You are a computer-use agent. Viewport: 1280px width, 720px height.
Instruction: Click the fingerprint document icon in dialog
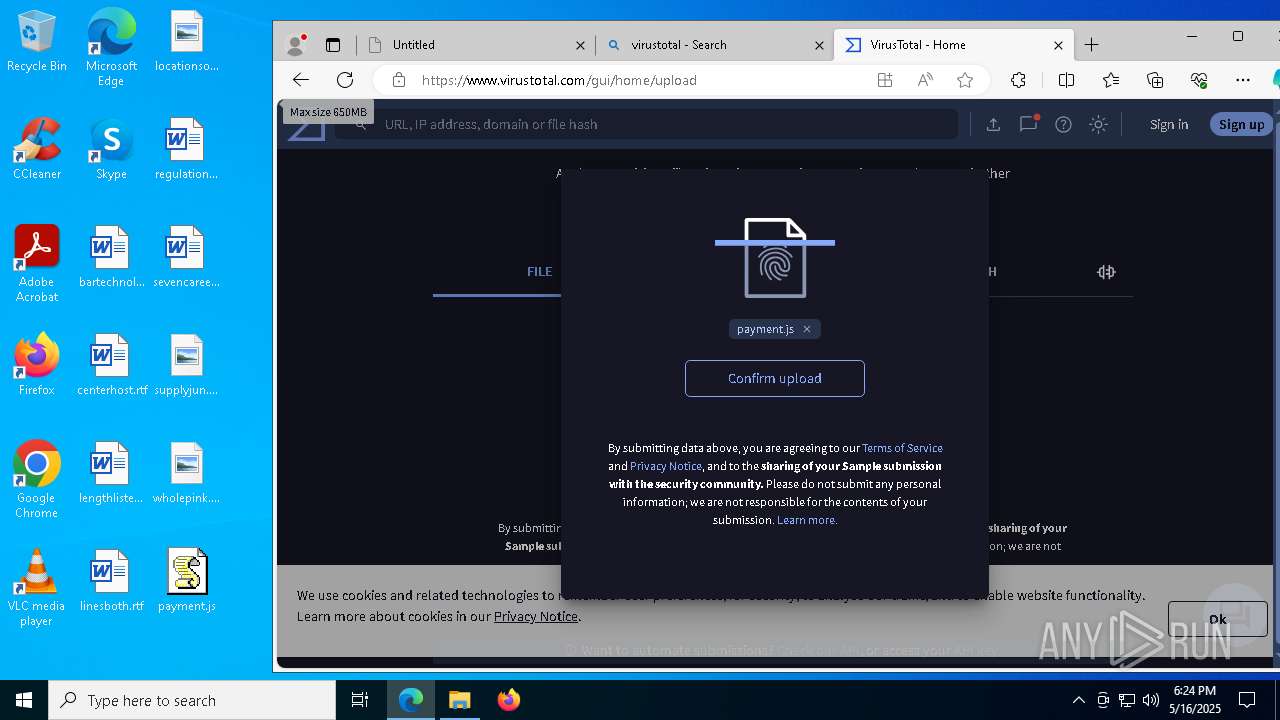pyautogui.click(x=775, y=258)
